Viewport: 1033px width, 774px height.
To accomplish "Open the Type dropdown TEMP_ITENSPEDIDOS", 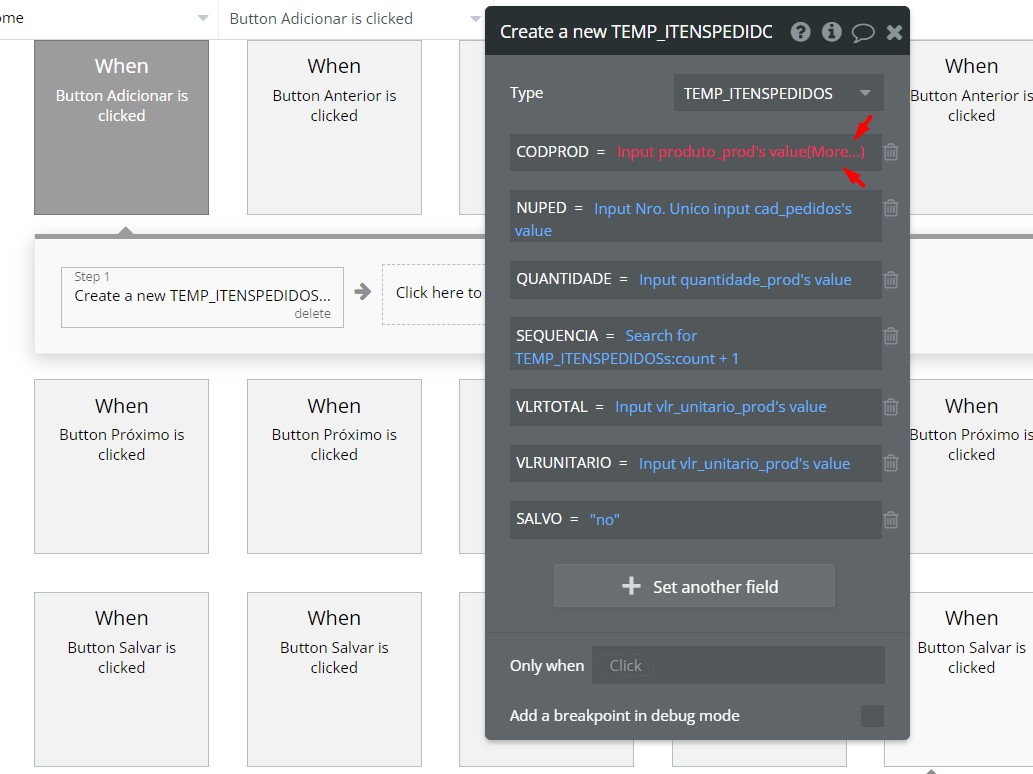I will (778, 93).
